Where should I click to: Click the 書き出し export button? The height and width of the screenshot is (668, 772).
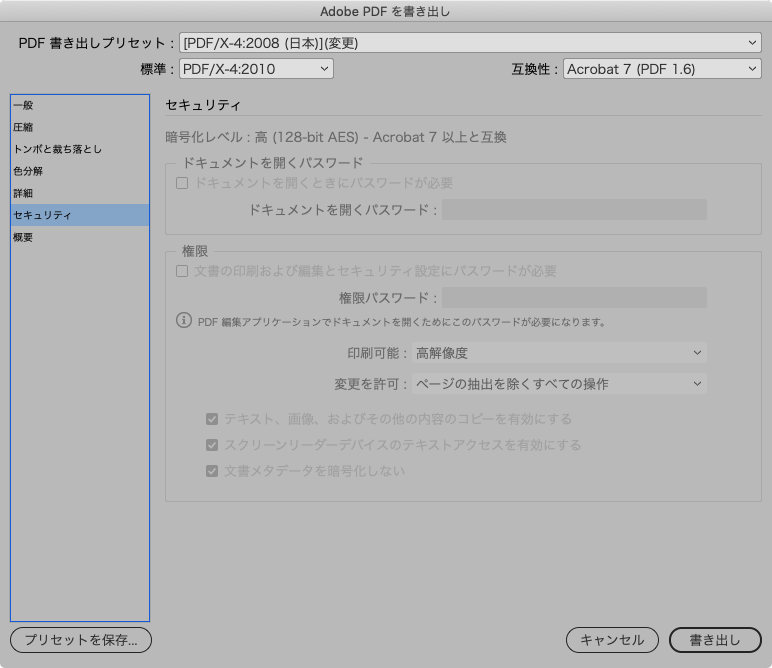(715, 640)
